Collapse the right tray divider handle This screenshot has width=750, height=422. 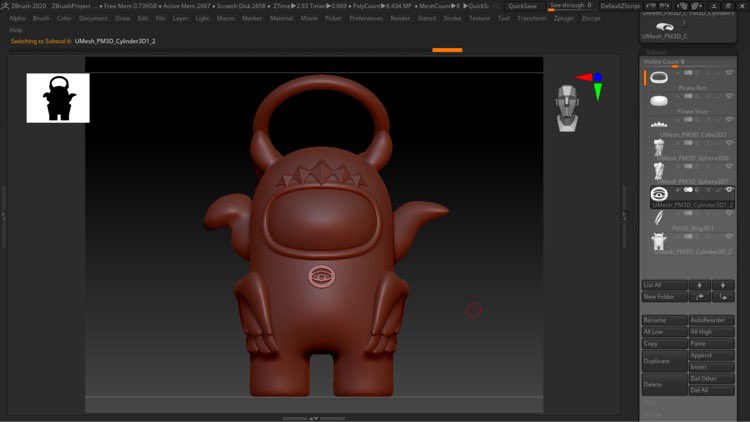click(x=624, y=216)
